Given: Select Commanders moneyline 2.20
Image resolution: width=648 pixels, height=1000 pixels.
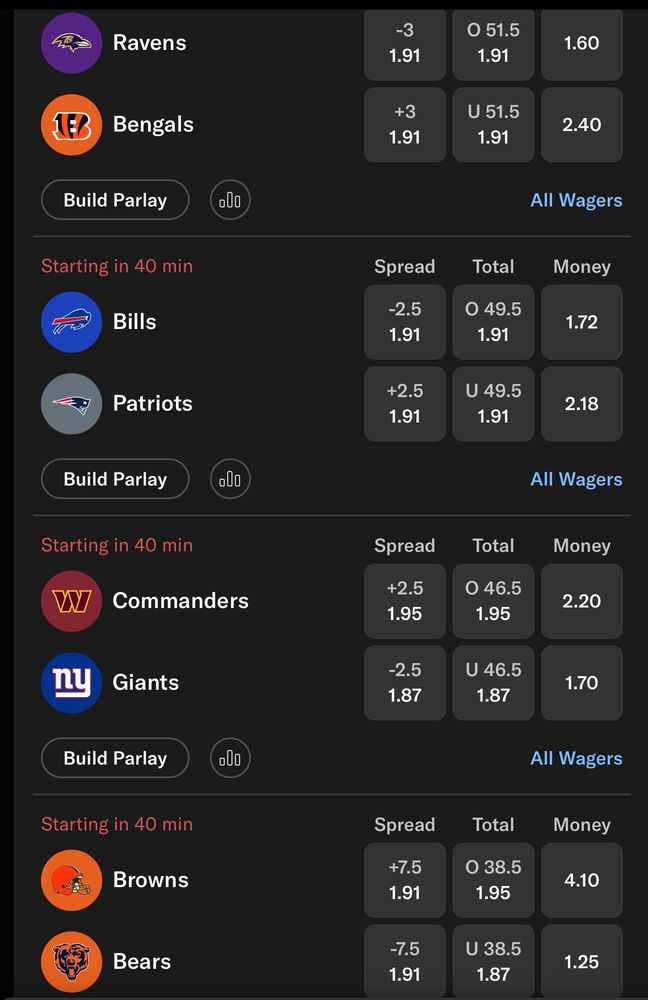Looking at the screenshot, I should [x=582, y=601].
